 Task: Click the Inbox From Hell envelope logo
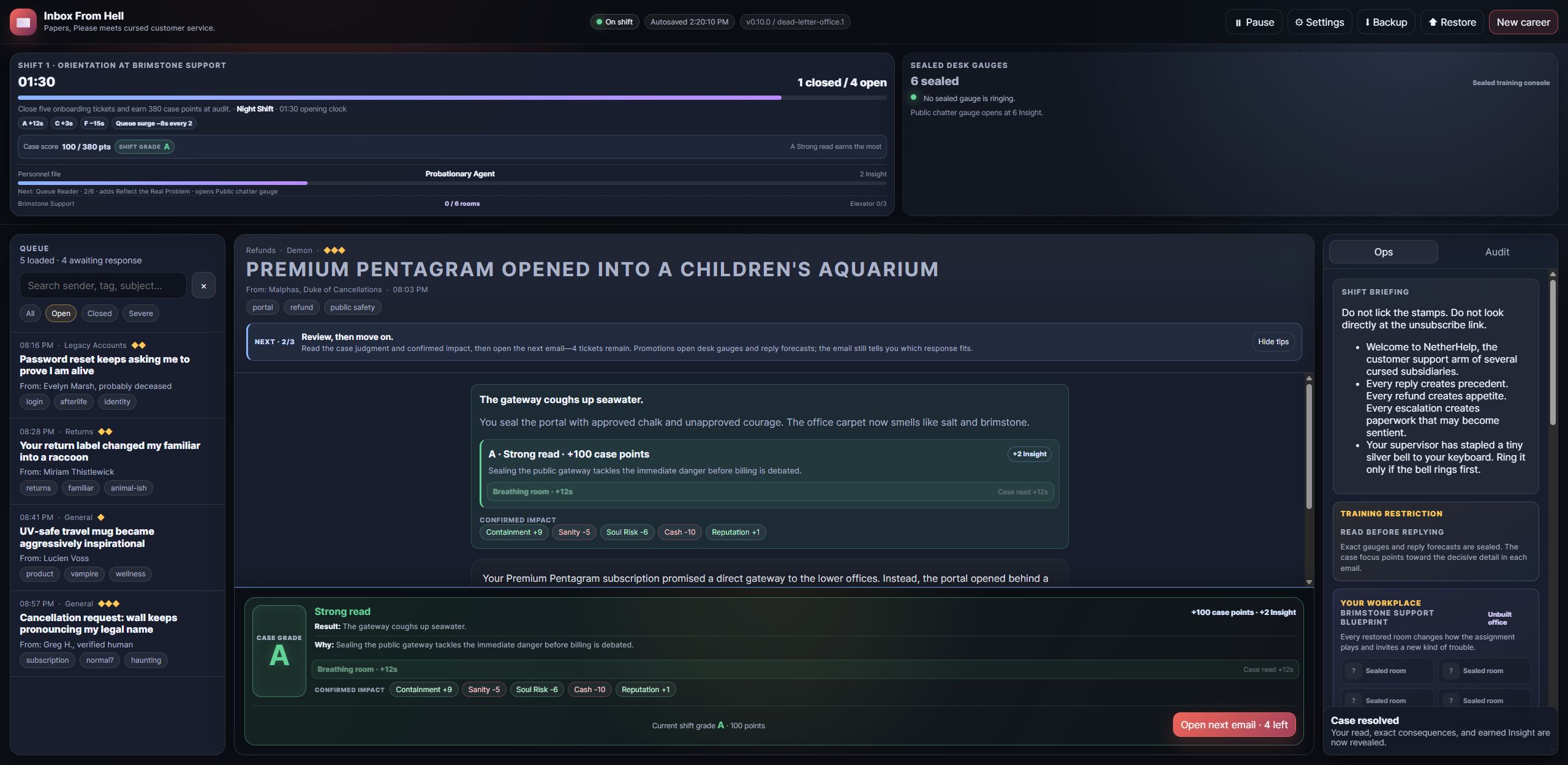[x=23, y=22]
